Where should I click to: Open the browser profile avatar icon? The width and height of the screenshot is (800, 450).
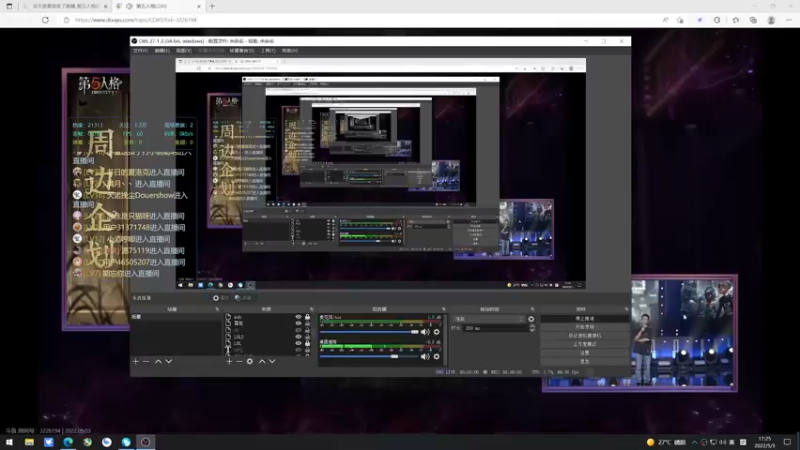click(x=771, y=20)
